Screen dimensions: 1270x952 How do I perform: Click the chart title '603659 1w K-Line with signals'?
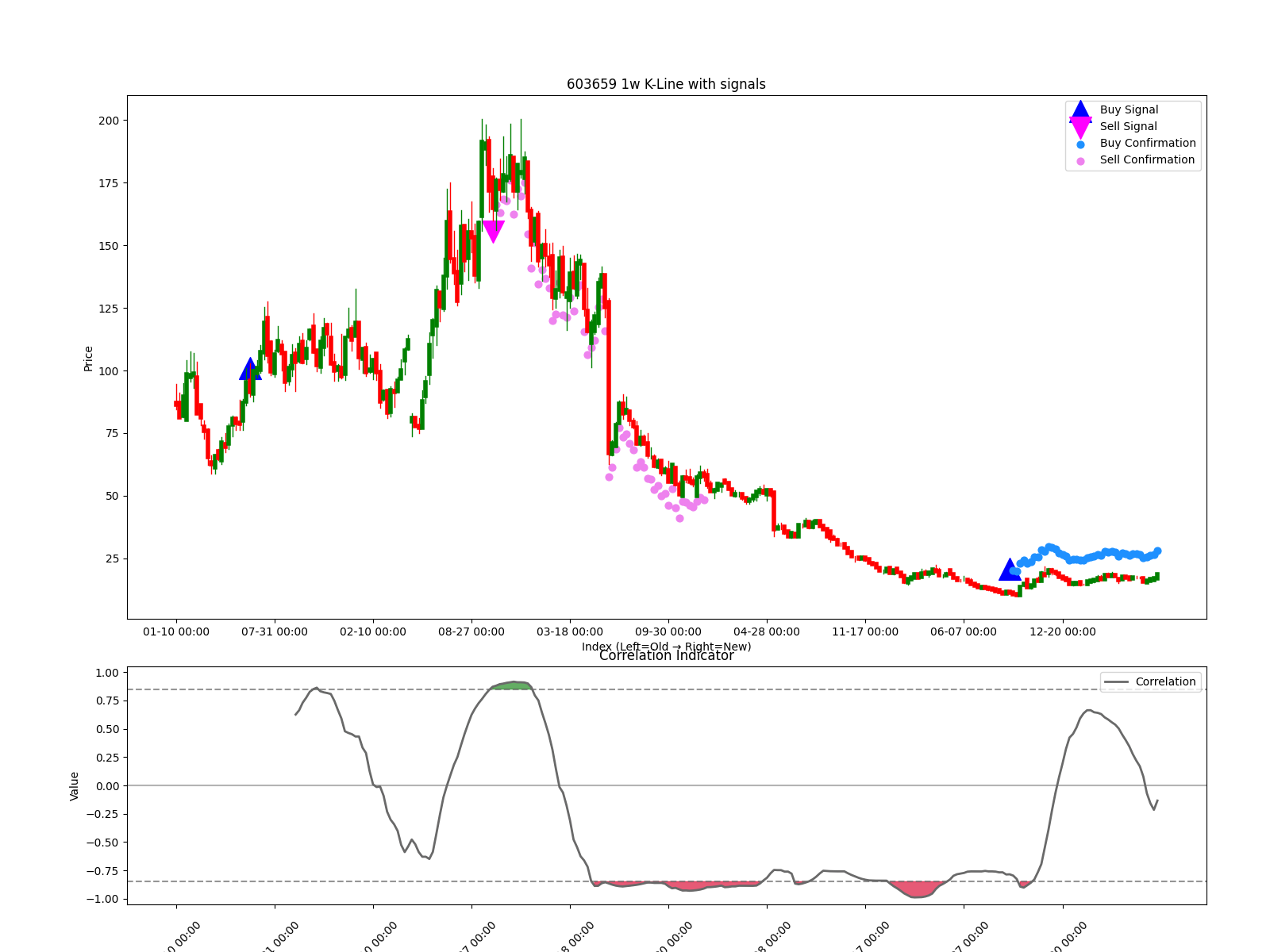[x=666, y=84]
